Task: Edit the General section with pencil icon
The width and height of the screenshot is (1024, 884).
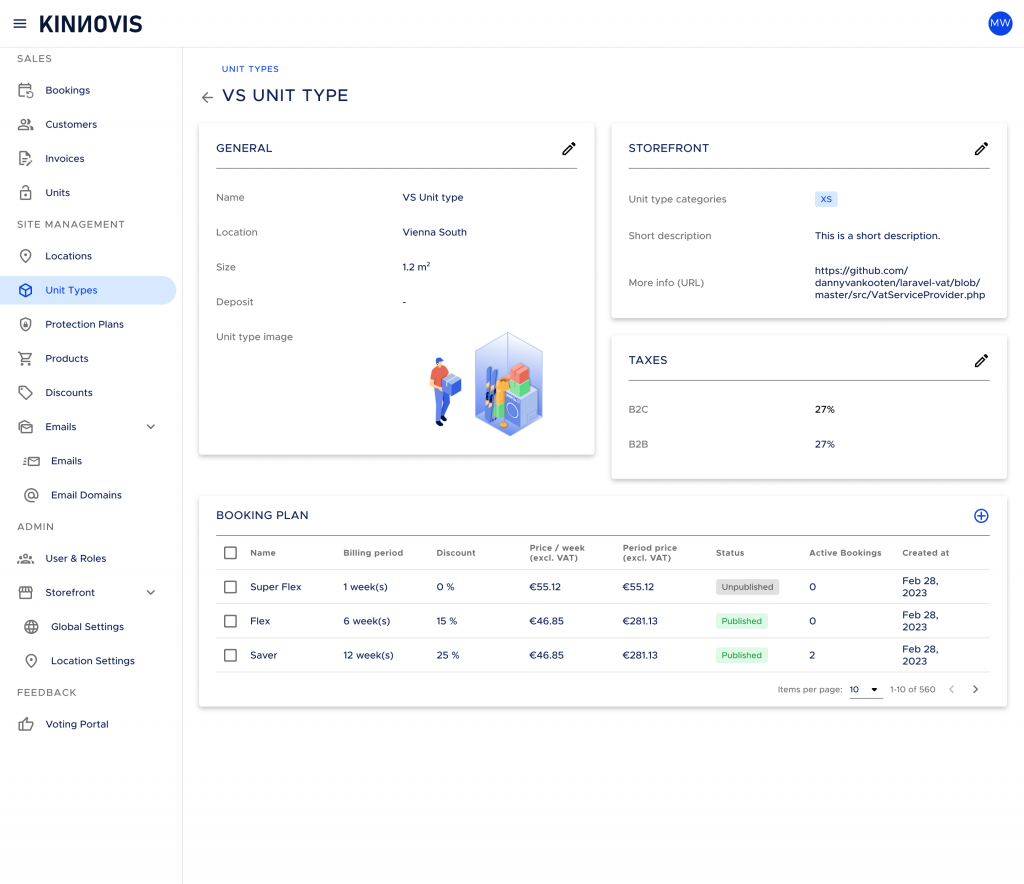Action: (569, 149)
